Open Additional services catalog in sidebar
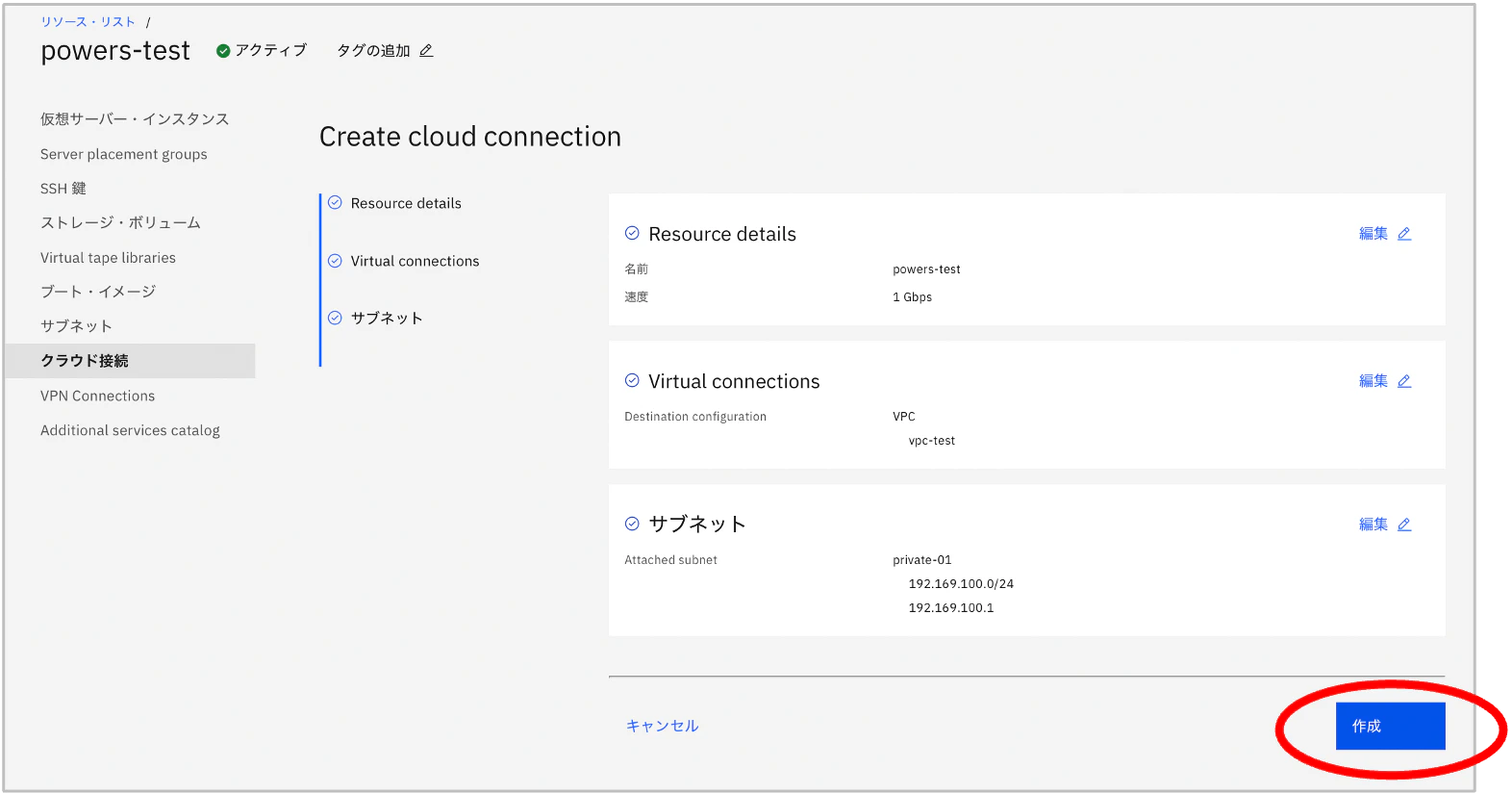This screenshot has height=794, width=1512. (x=130, y=430)
